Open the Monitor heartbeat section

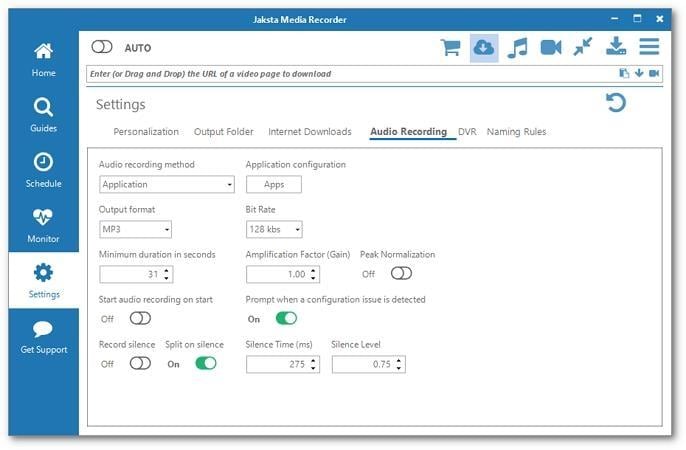pyautogui.click(x=43, y=225)
